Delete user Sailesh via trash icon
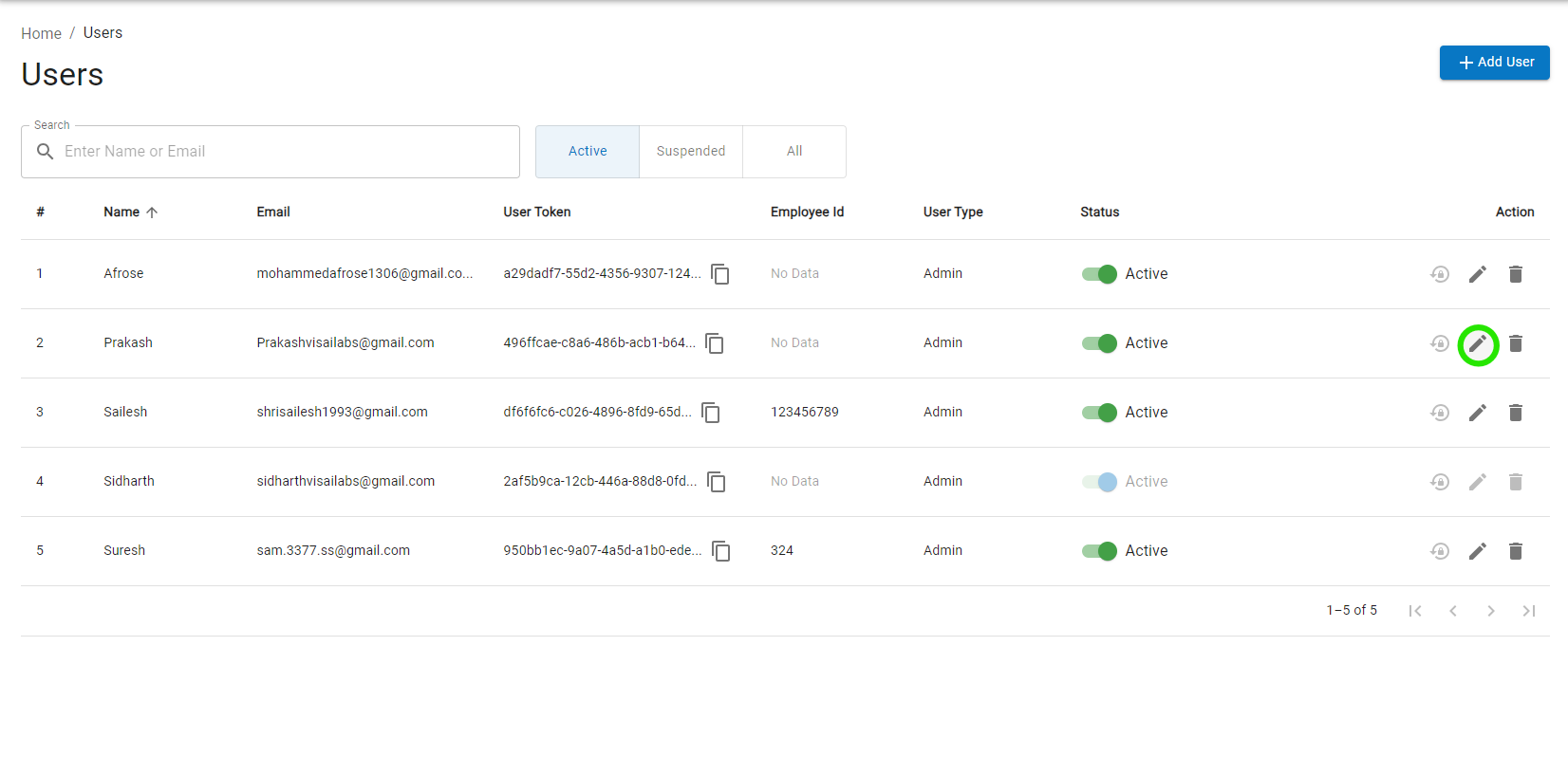Image resolution: width=1568 pixels, height=775 pixels. [1516, 413]
